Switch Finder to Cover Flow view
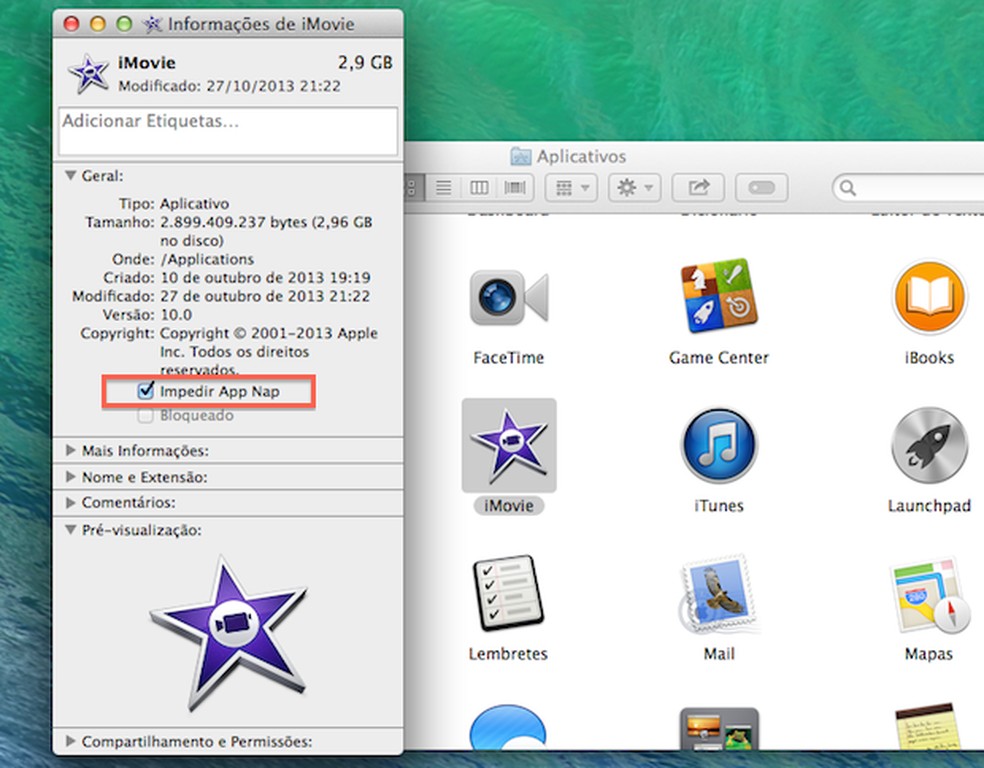 [515, 188]
